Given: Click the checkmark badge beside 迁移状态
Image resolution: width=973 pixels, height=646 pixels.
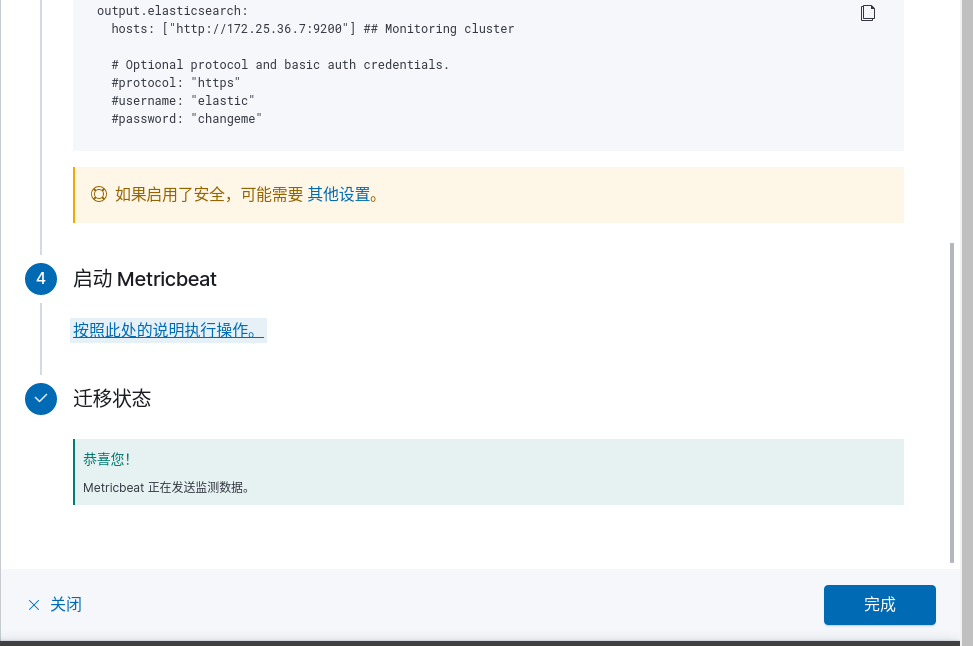Looking at the screenshot, I should pyautogui.click(x=41, y=398).
